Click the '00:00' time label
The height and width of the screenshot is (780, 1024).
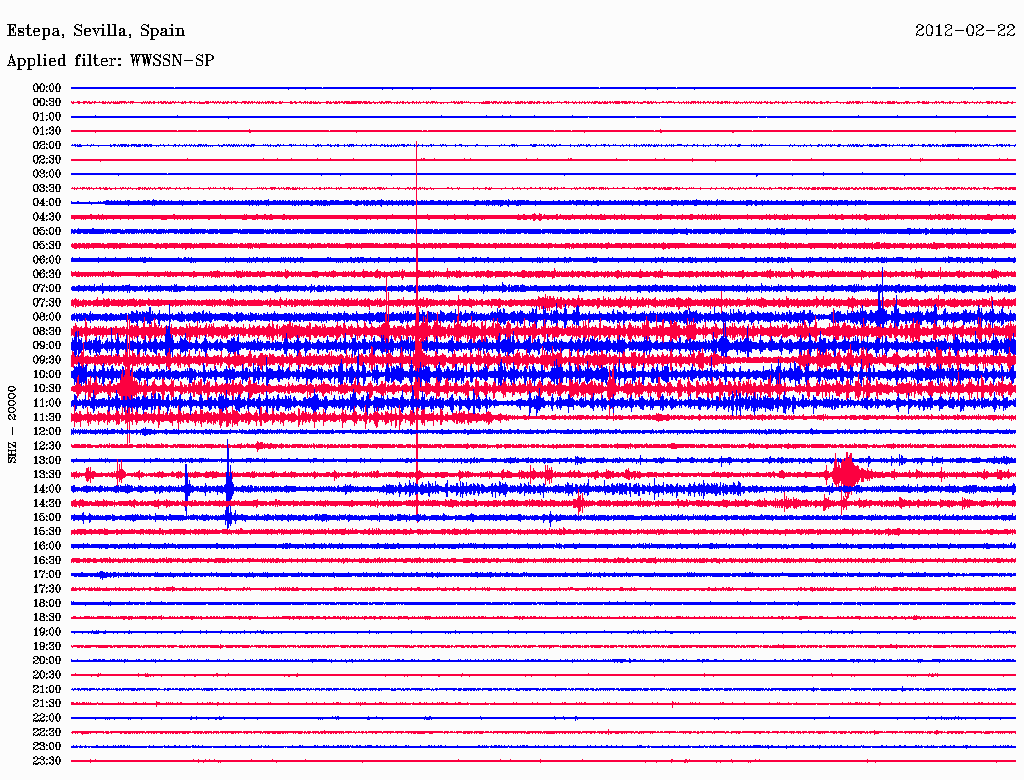46,88
